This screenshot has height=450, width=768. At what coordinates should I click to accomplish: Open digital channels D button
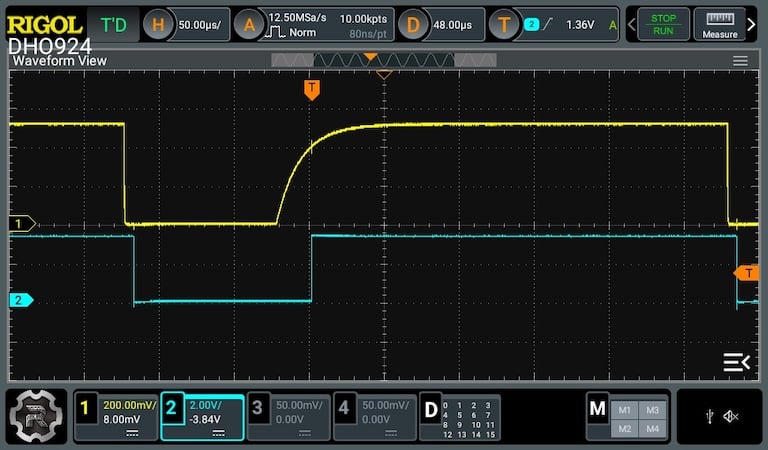[431, 410]
